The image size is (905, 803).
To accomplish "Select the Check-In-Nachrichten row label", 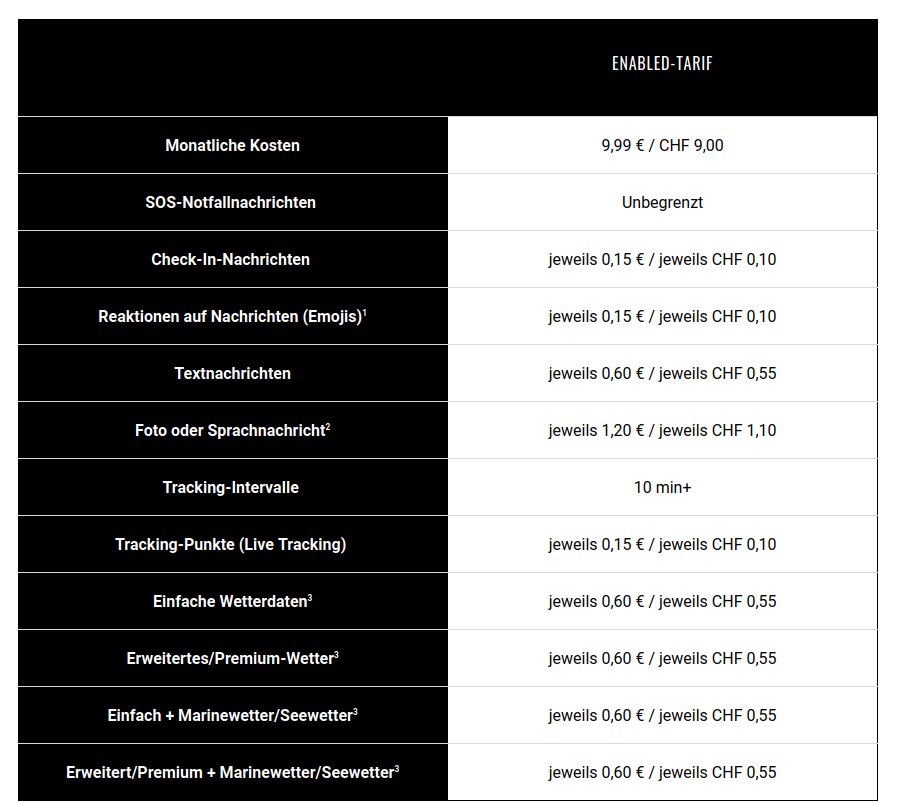I will (x=230, y=259).
